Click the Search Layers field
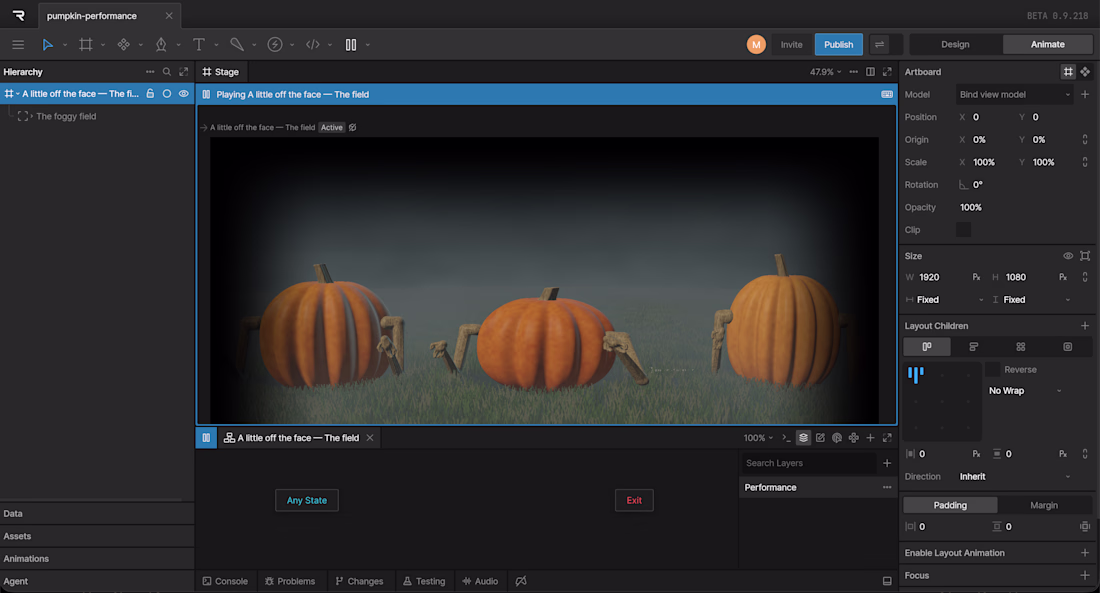 click(x=809, y=463)
